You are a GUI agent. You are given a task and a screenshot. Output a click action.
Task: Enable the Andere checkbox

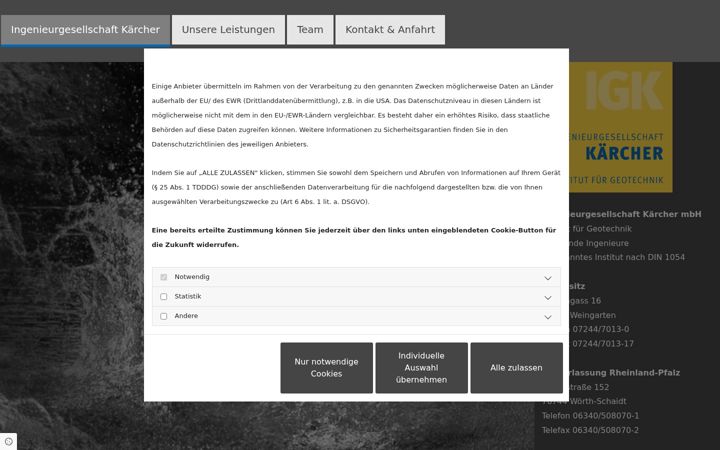(163, 316)
